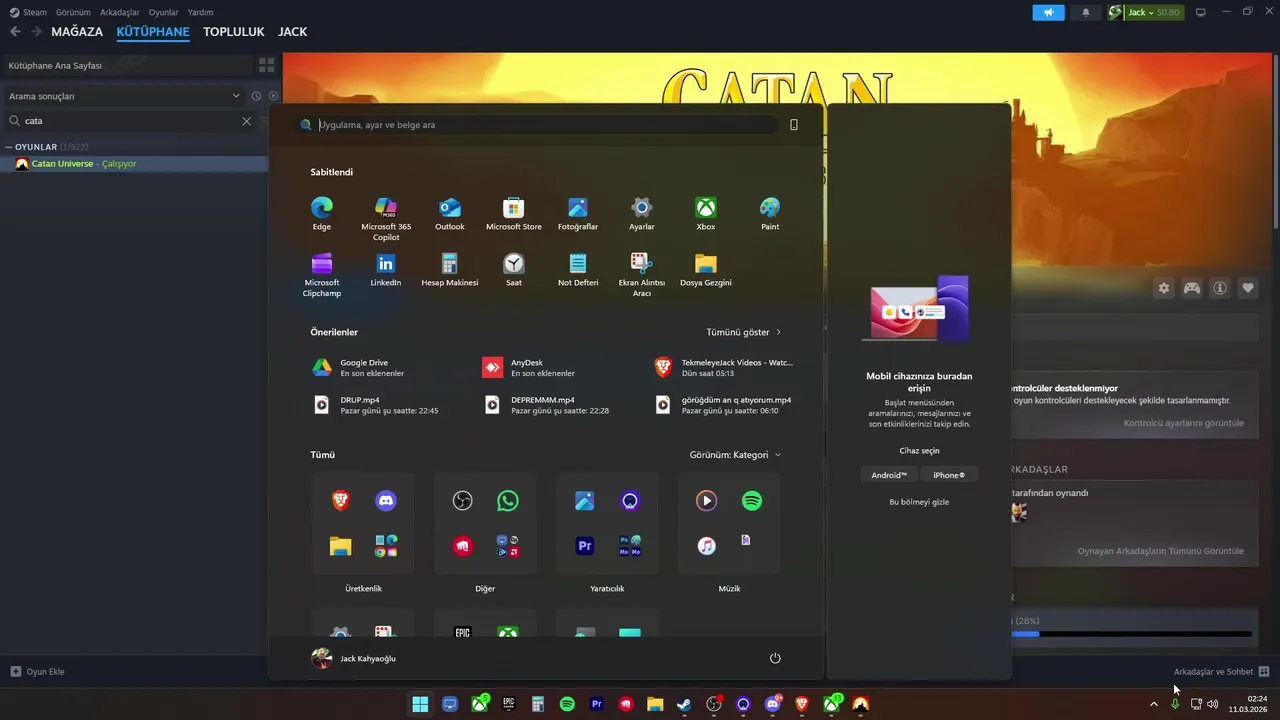Select iPhone® device button
Viewport: 1280px width, 720px height.
coord(949,475)
